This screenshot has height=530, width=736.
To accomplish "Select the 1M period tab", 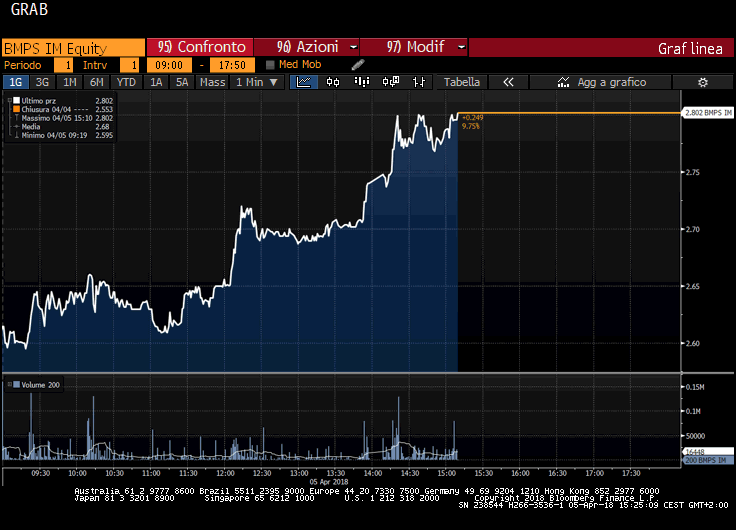I will click(69, 82).
